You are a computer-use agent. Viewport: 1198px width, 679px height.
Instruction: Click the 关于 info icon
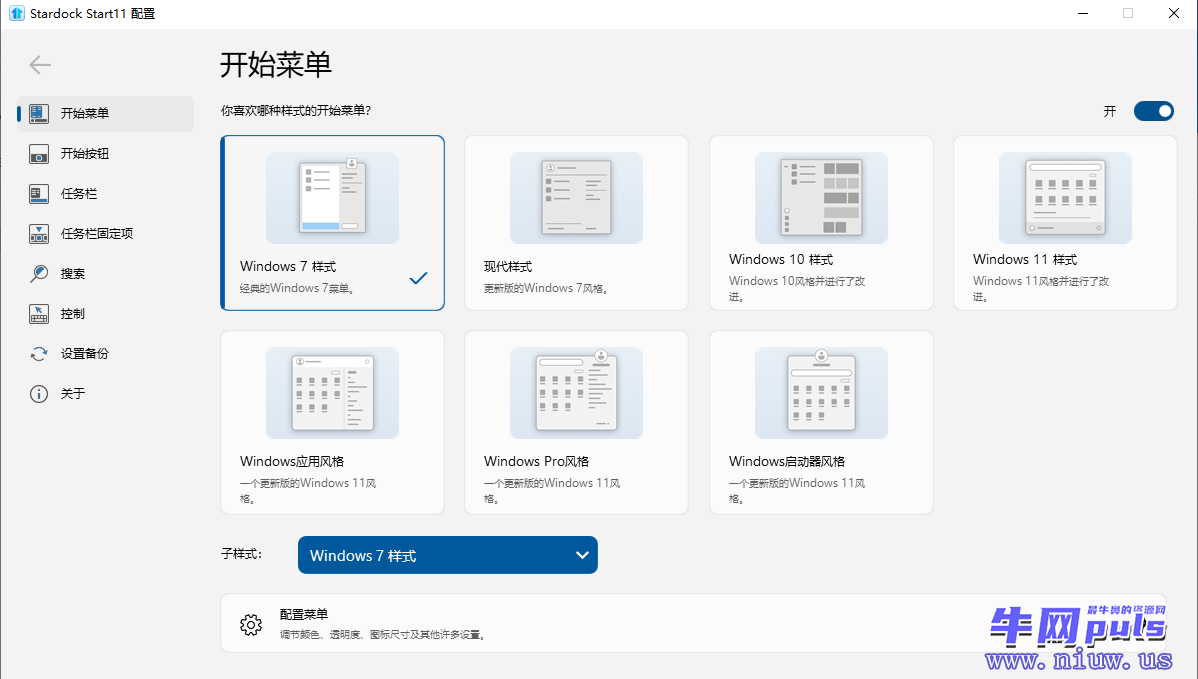point(39,393)
